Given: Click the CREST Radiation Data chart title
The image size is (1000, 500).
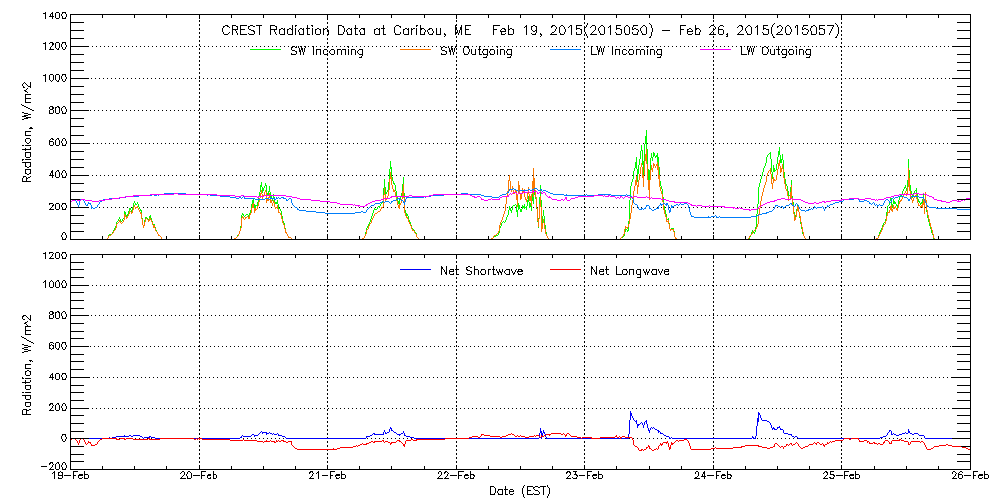Looking at the screenshot, I should (x=530, y=31).
